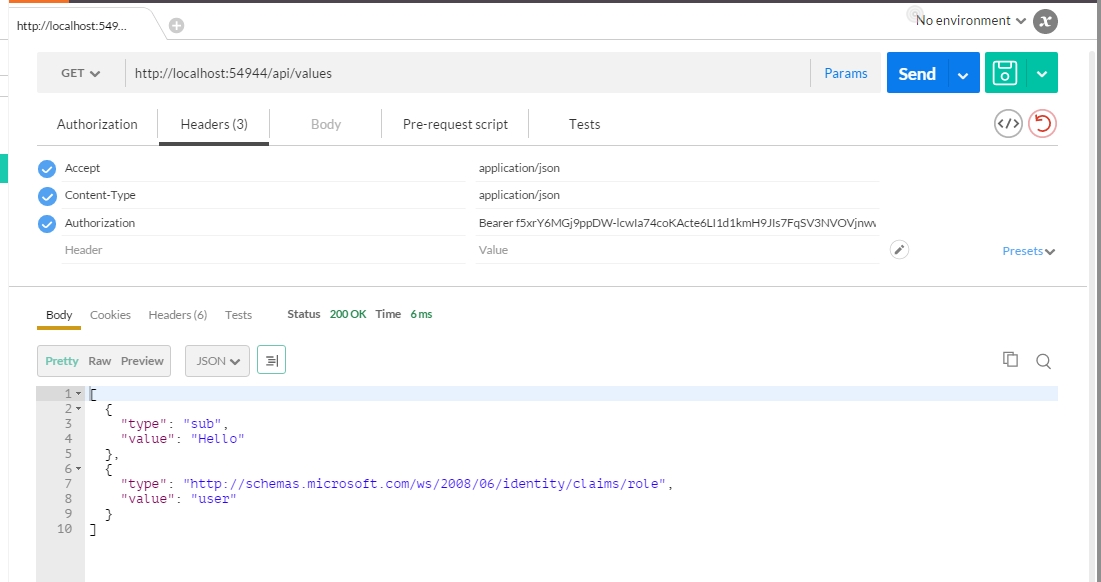Open the GET method dropdown
The width and height of the screenshot is (1101, 582).
tap(80, 73)
